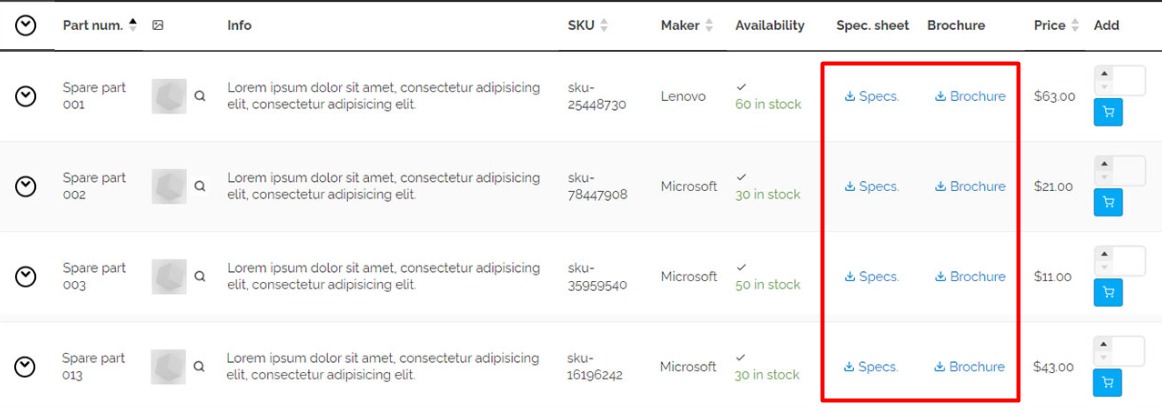Click cart button for Spare part 002
The height and width of the screenshot is (410, 1162).
[x=1108, y=203]
